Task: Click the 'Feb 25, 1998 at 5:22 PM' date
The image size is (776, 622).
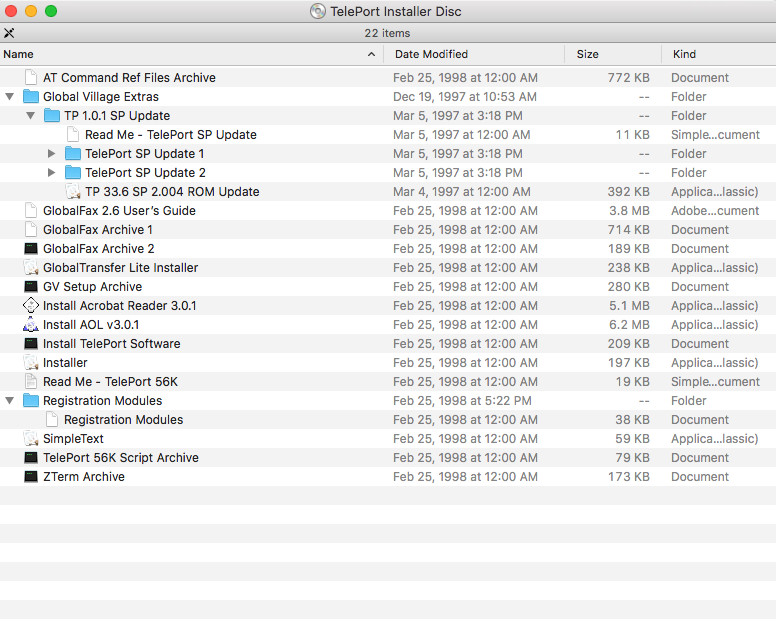Action: (x=462, y=400)
